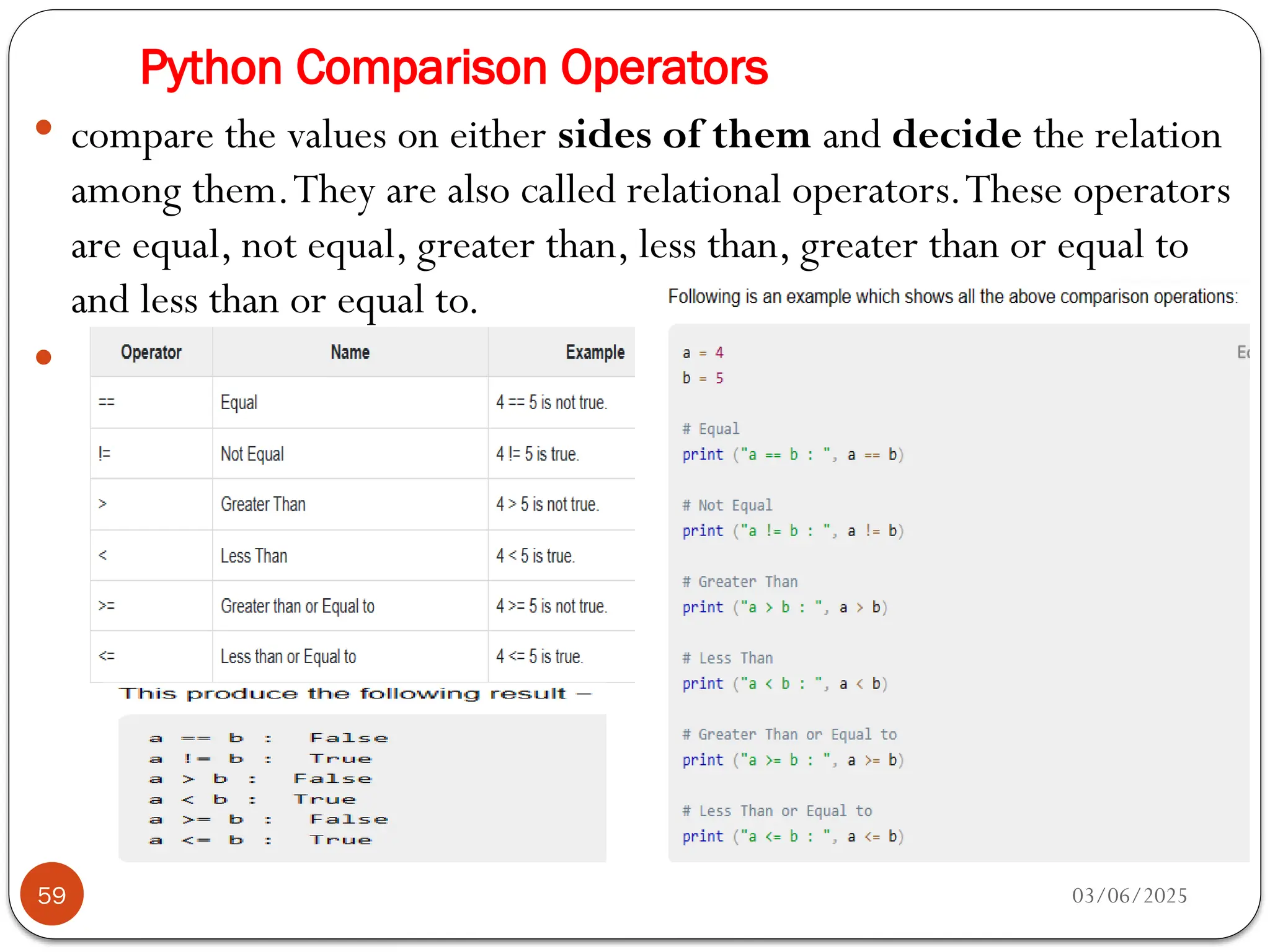Click output line "a > b : False"
Screen dimensions: 1270x952
(260, 778)
